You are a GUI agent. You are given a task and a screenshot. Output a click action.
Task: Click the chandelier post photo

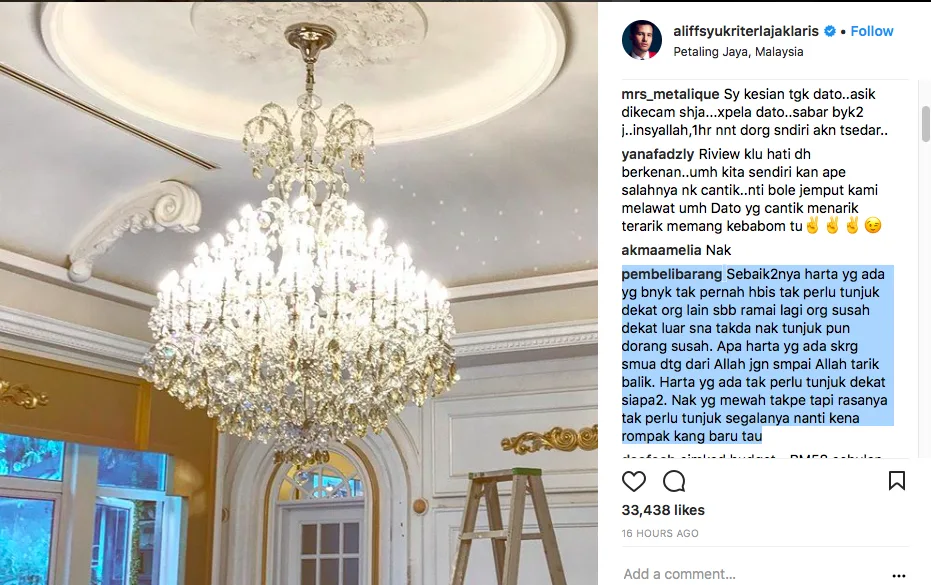[299, 293]
